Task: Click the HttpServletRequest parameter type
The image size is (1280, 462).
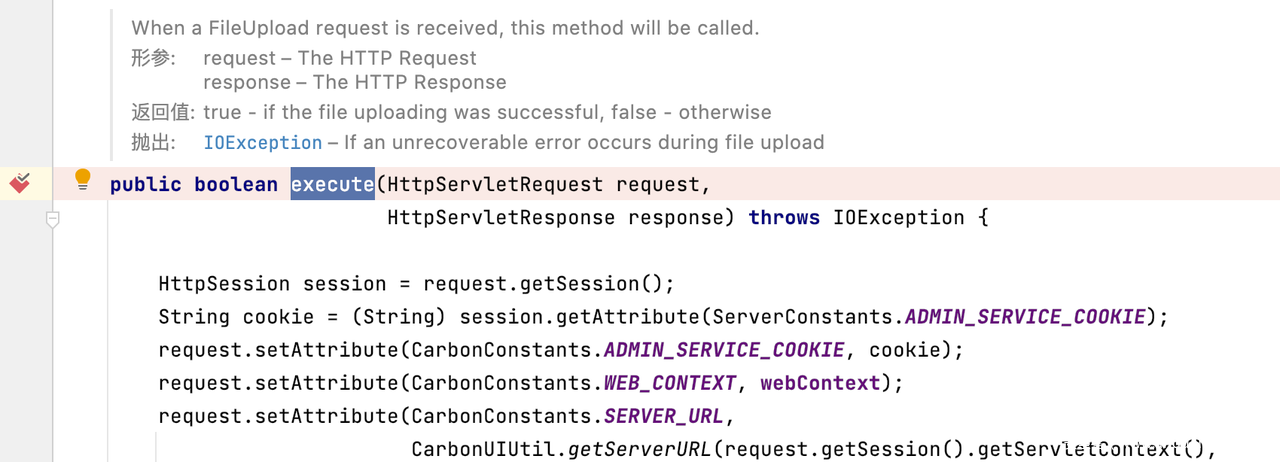Action: (x=495, y=184)
